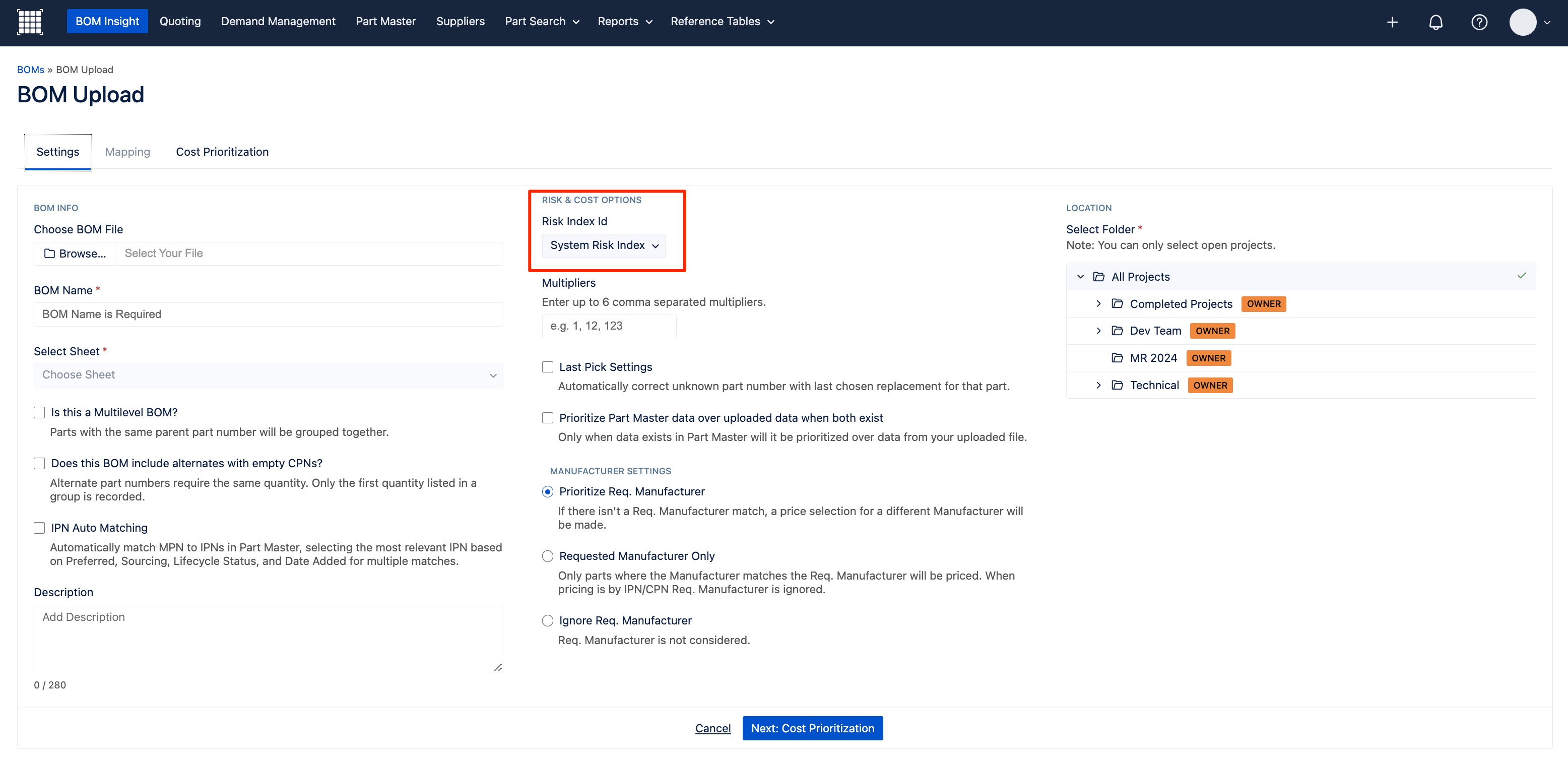Click the plus add icon
1568x758 pixels.
coord(1392,23)
